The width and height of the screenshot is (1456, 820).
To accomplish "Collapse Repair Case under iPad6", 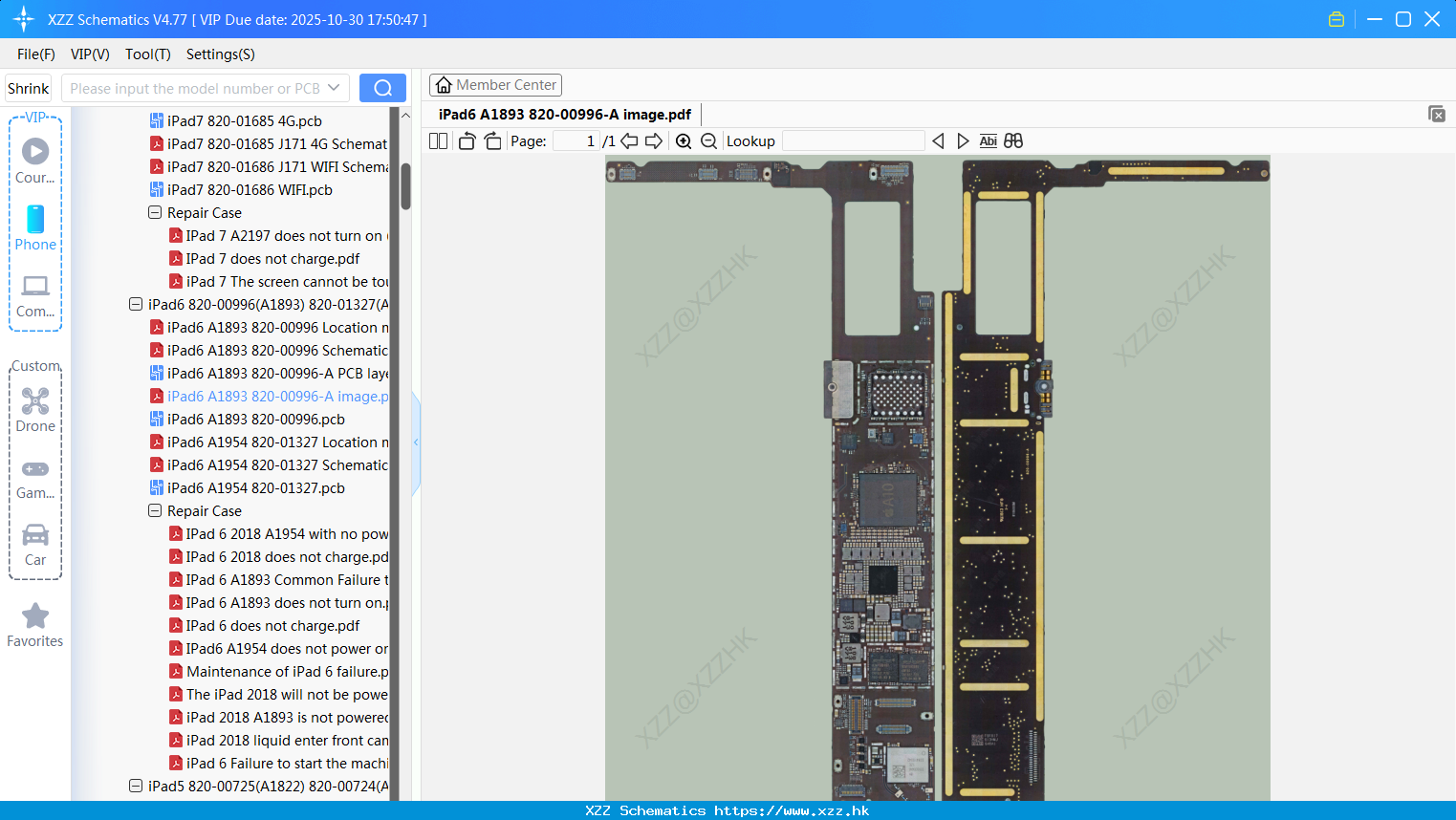I will click(x=155, y=510).
